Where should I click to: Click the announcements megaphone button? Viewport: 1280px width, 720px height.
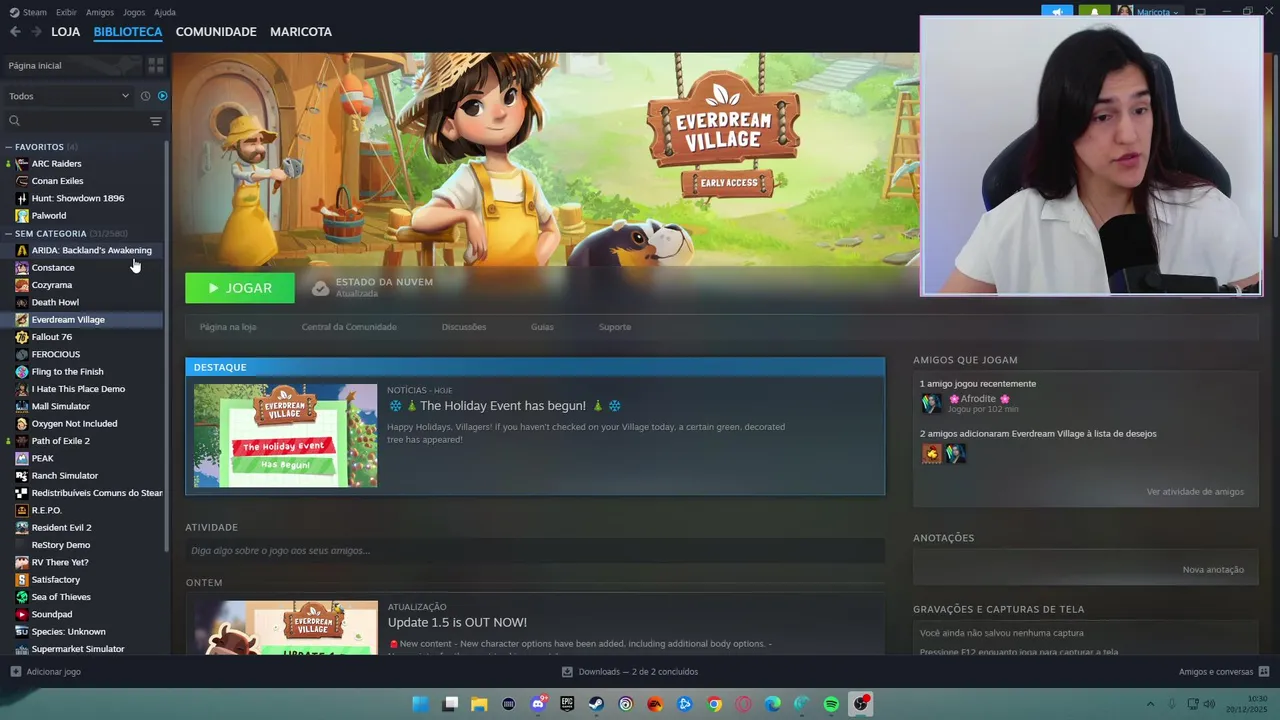coord(1057,12)
